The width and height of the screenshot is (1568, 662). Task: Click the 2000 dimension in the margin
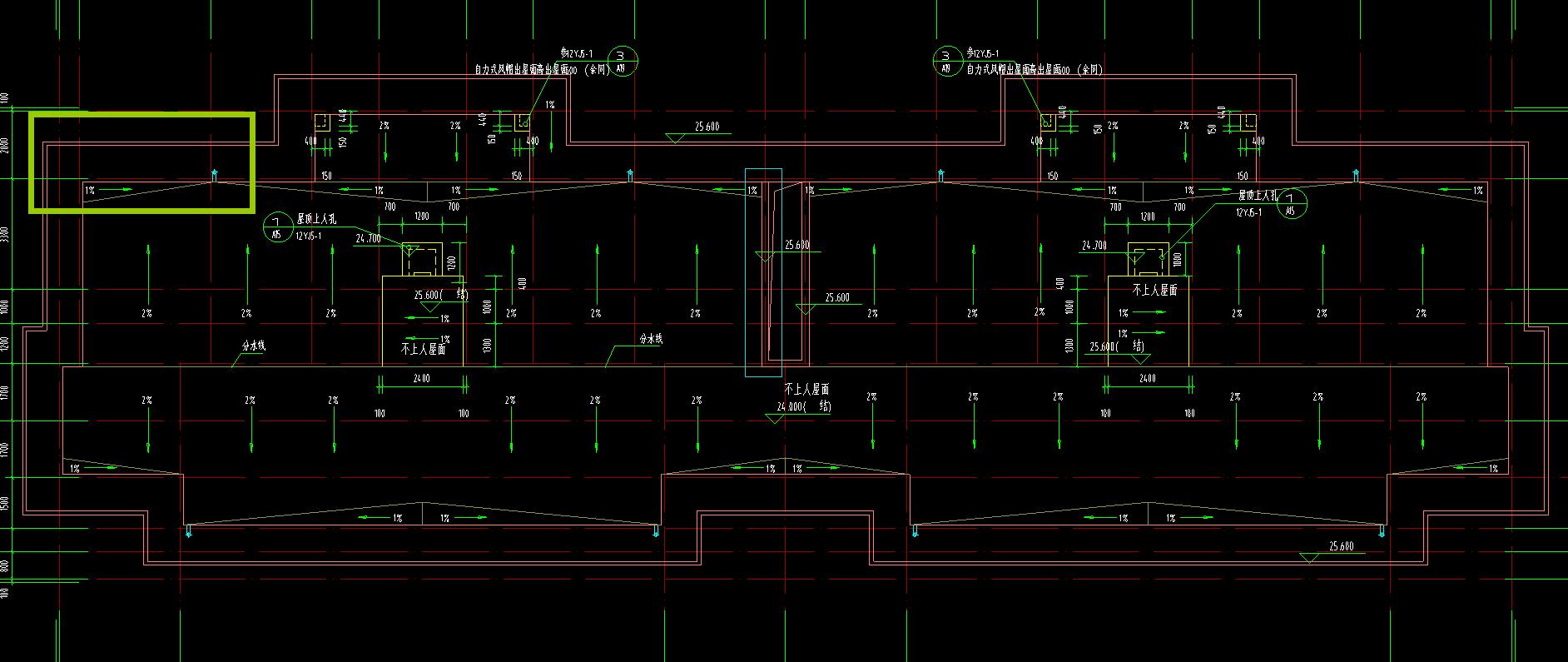click(x=5, y=145)
